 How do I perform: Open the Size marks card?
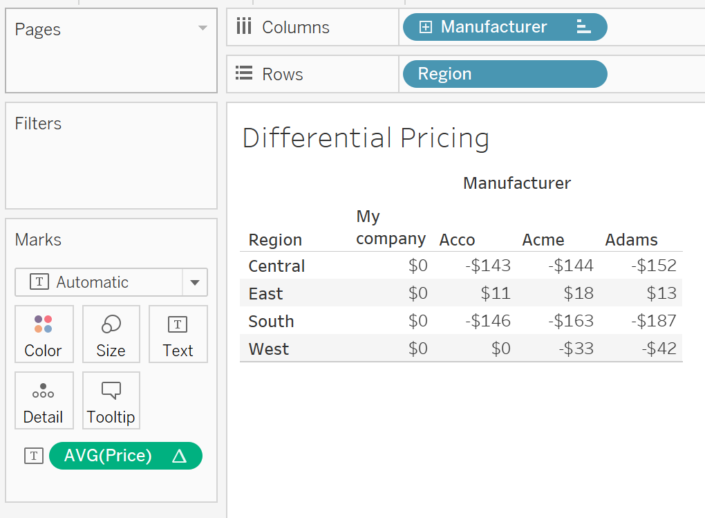(111, 334)
